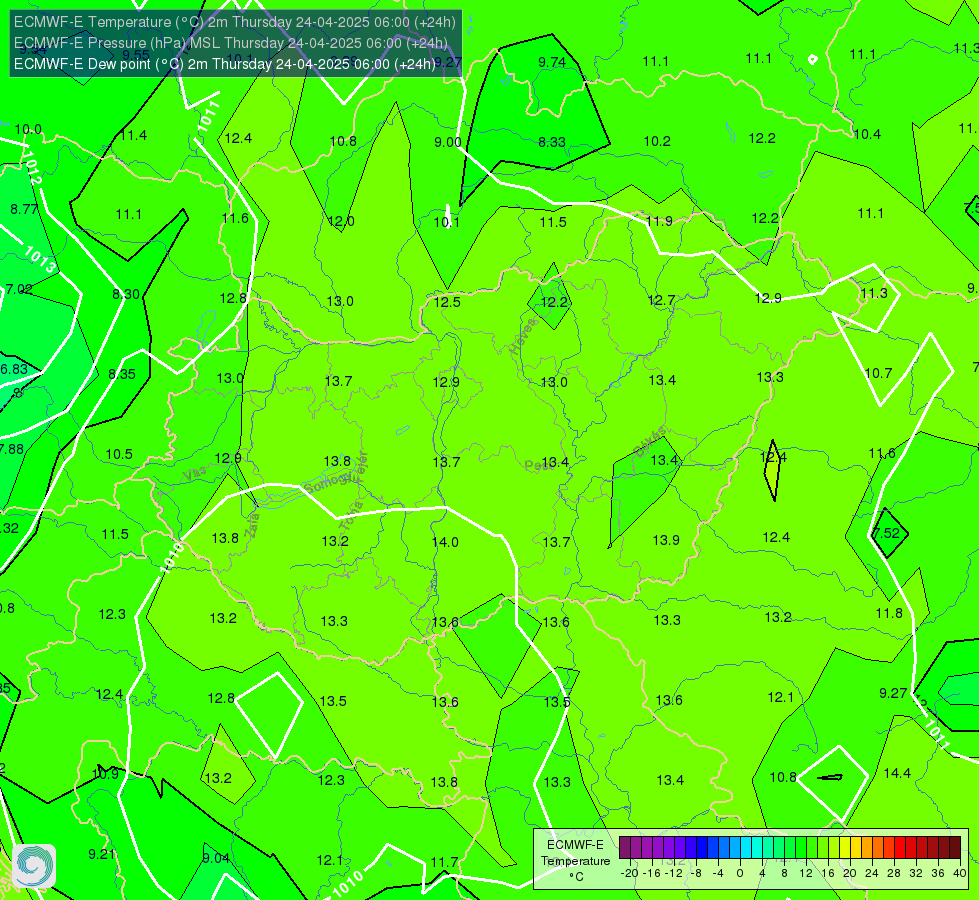The image size is (979, 900).
Task: Click the Zala region label
Action: click(x=253, y=525)
